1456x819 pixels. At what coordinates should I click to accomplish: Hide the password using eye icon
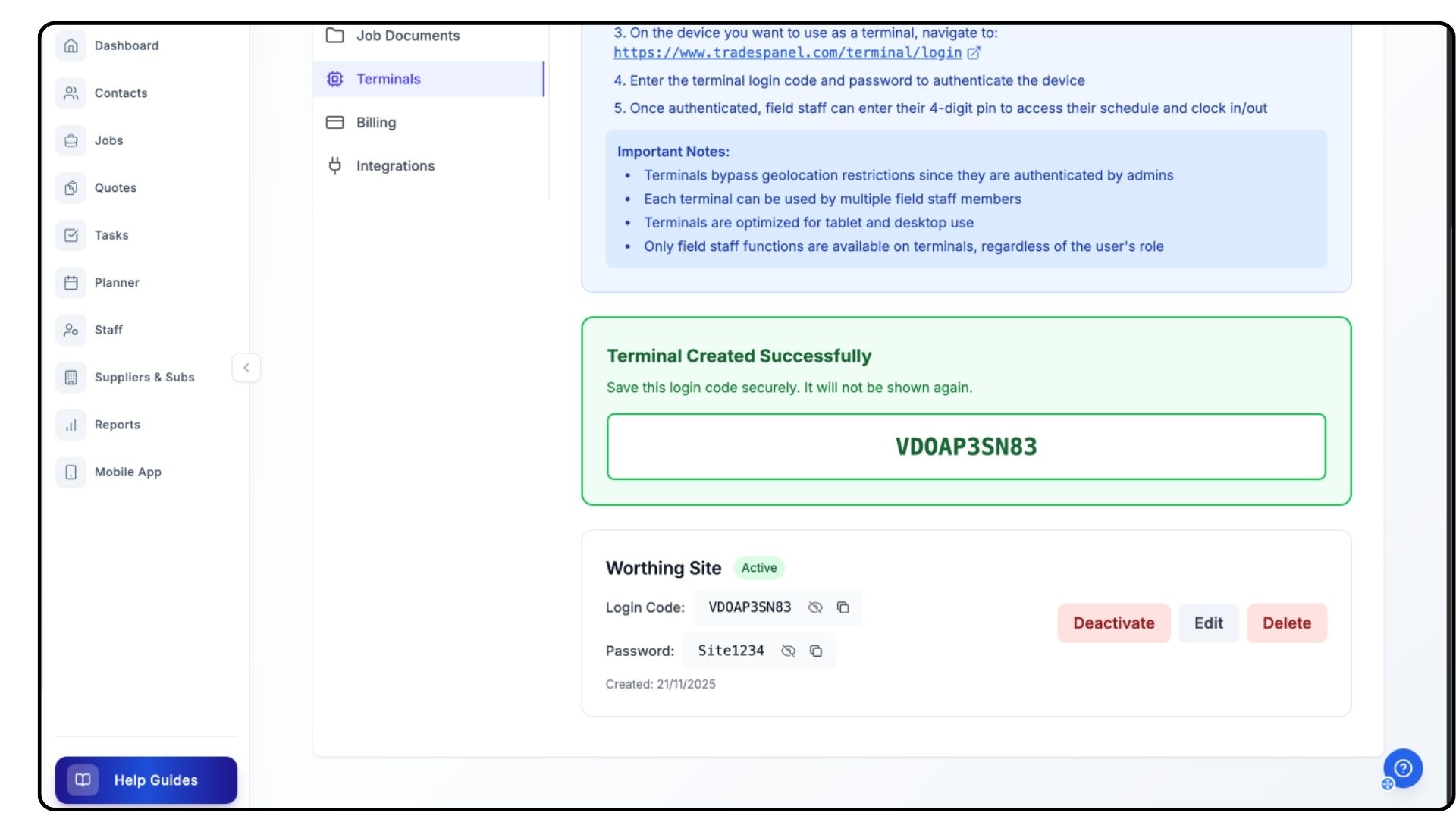788,651
